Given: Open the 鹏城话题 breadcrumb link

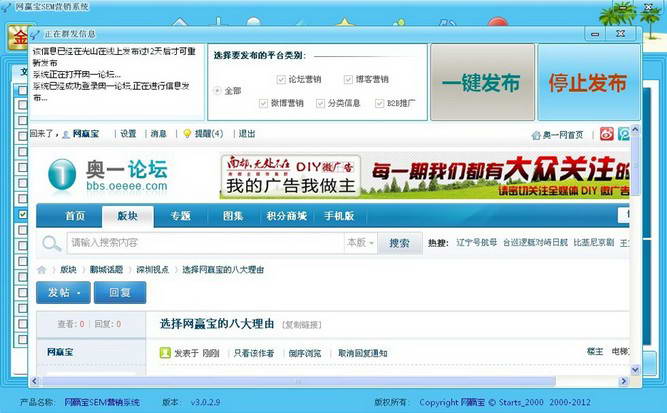Looking at the screenshot, I should [106, 270].
